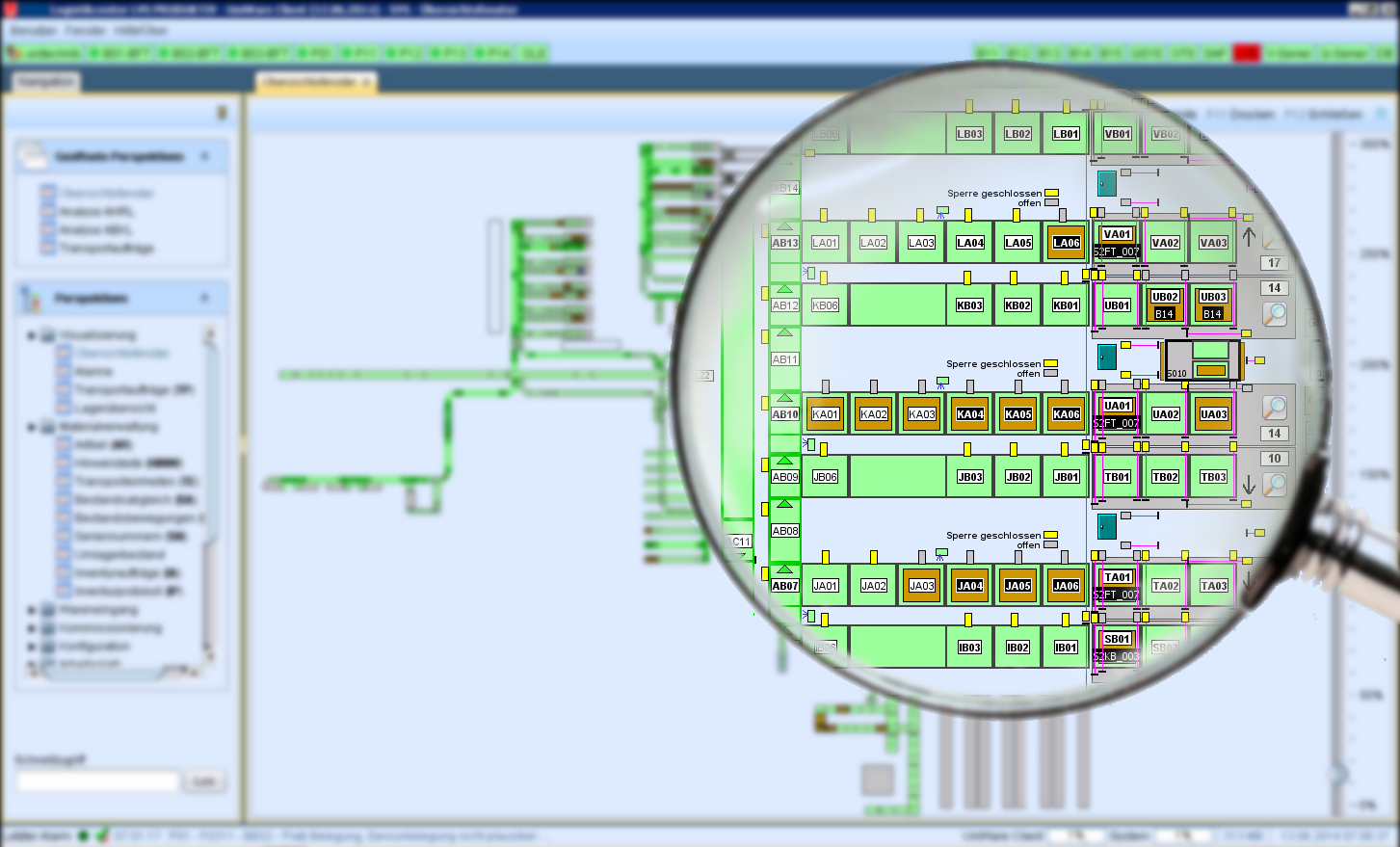Select the brown storage cell LA06
The height and width of the screenshot is (847, 1400).
pyautogui.click(x=1066, y=243)
